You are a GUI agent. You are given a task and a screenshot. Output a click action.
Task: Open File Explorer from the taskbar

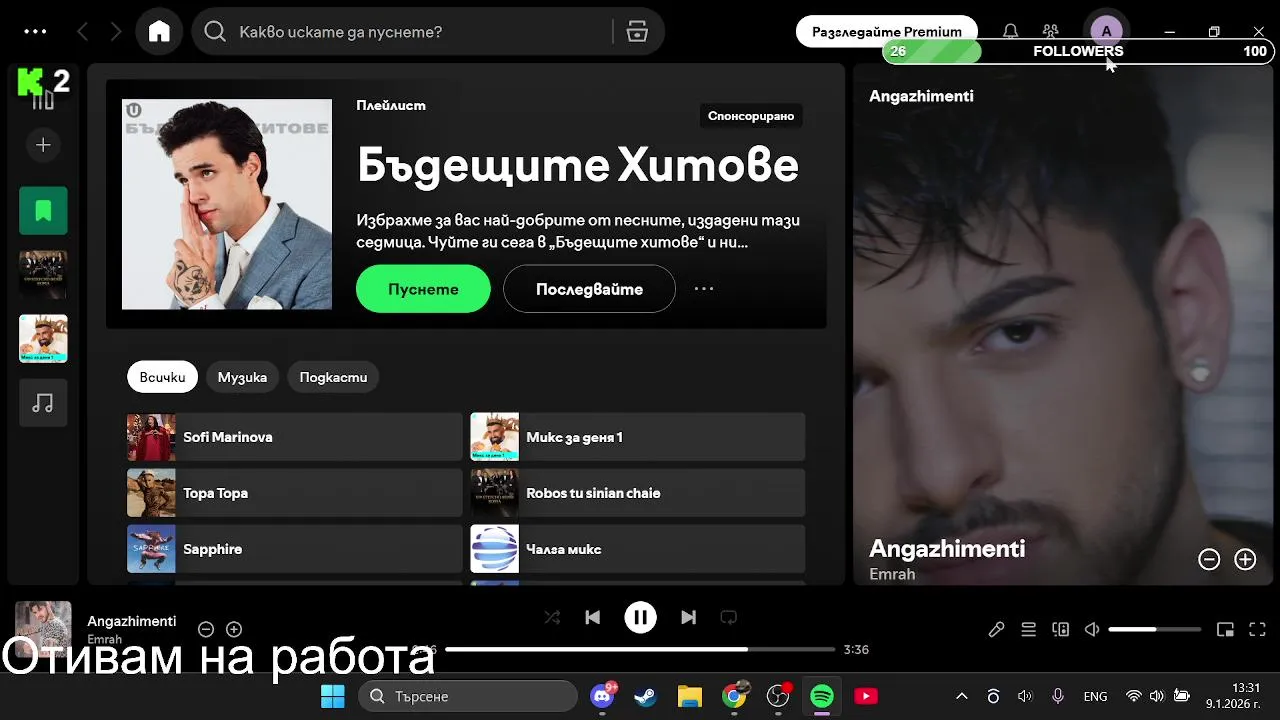(690, 696)
